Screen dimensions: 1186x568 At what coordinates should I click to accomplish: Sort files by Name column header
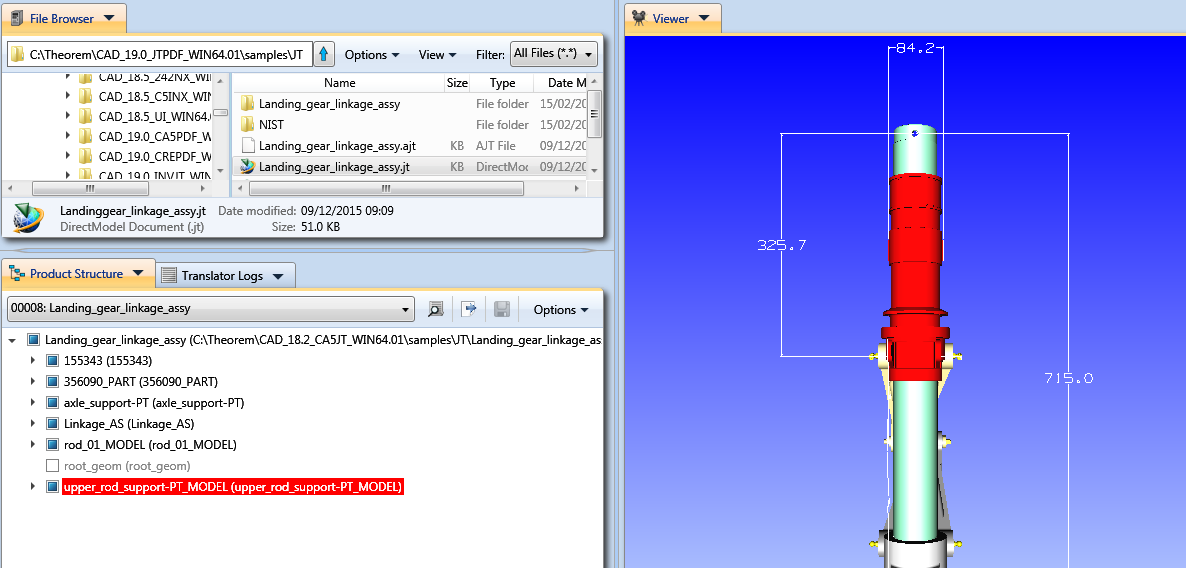340,83
